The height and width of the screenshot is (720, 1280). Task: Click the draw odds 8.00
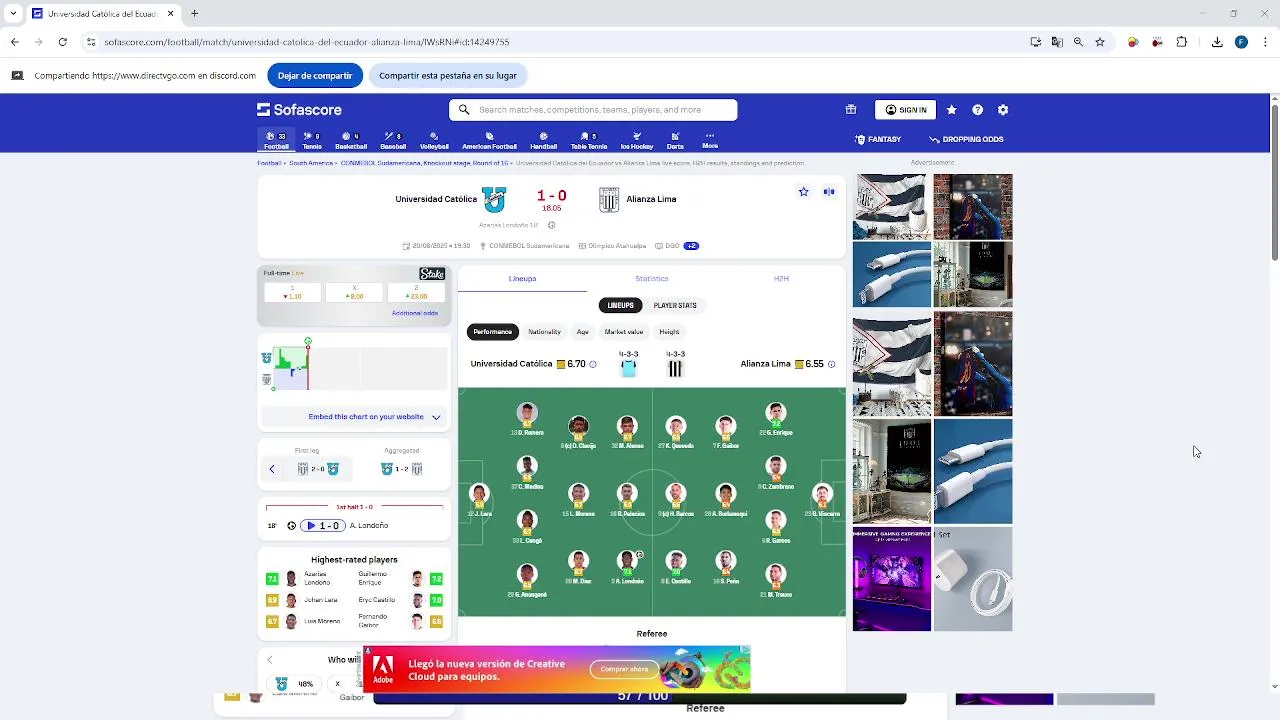tap(354, 292)
